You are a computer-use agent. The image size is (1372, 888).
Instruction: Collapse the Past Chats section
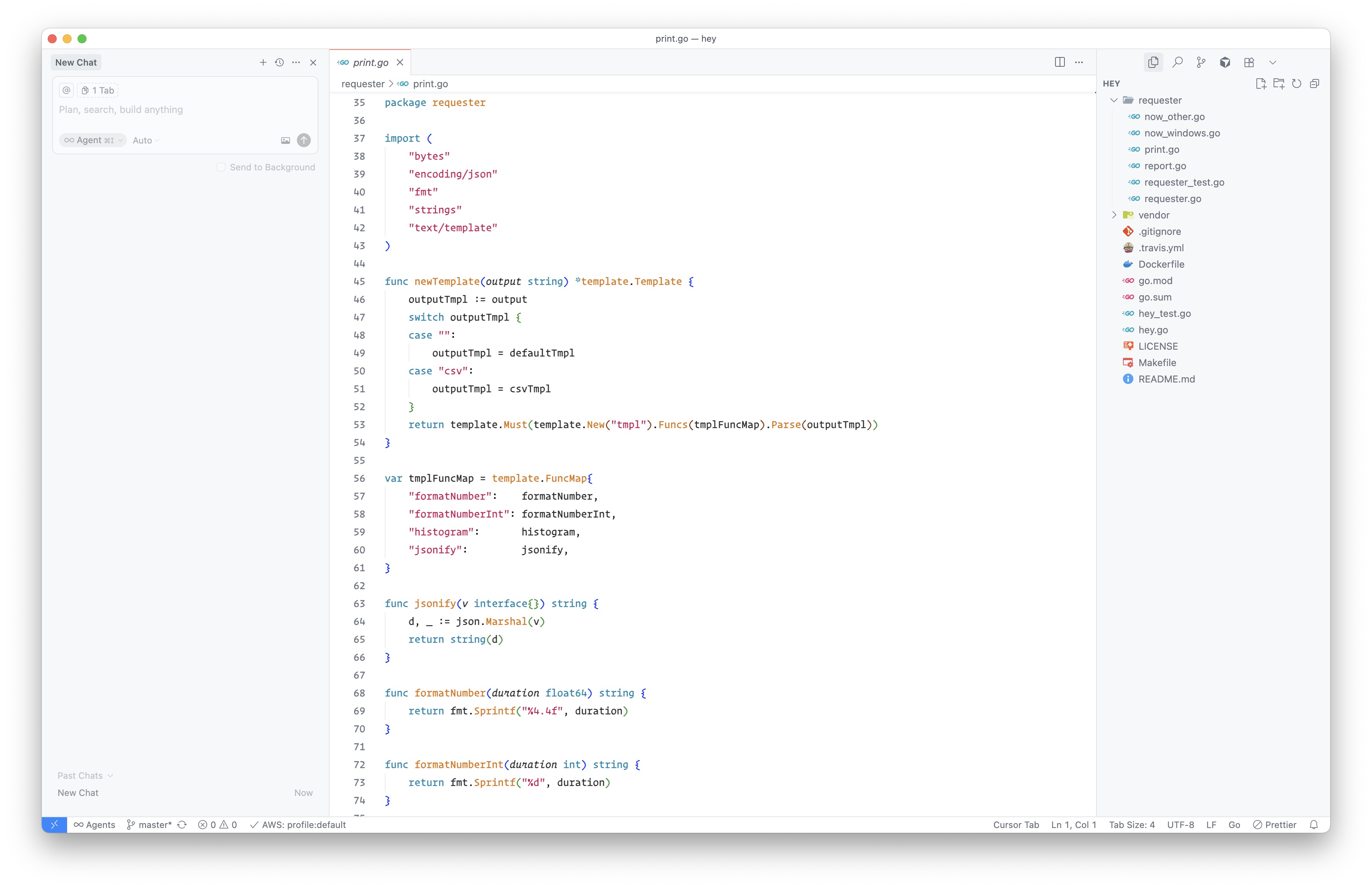coord(85,776)
